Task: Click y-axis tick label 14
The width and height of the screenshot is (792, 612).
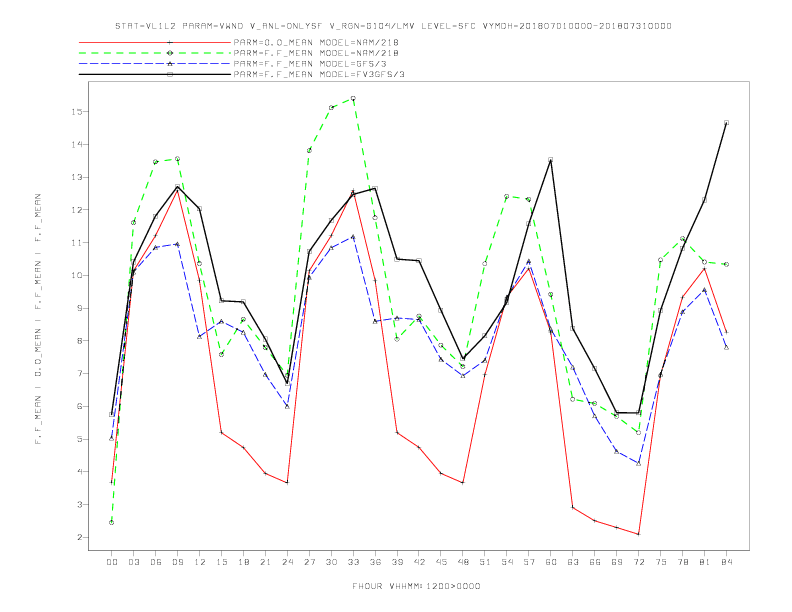Action: tap(77, 144)
